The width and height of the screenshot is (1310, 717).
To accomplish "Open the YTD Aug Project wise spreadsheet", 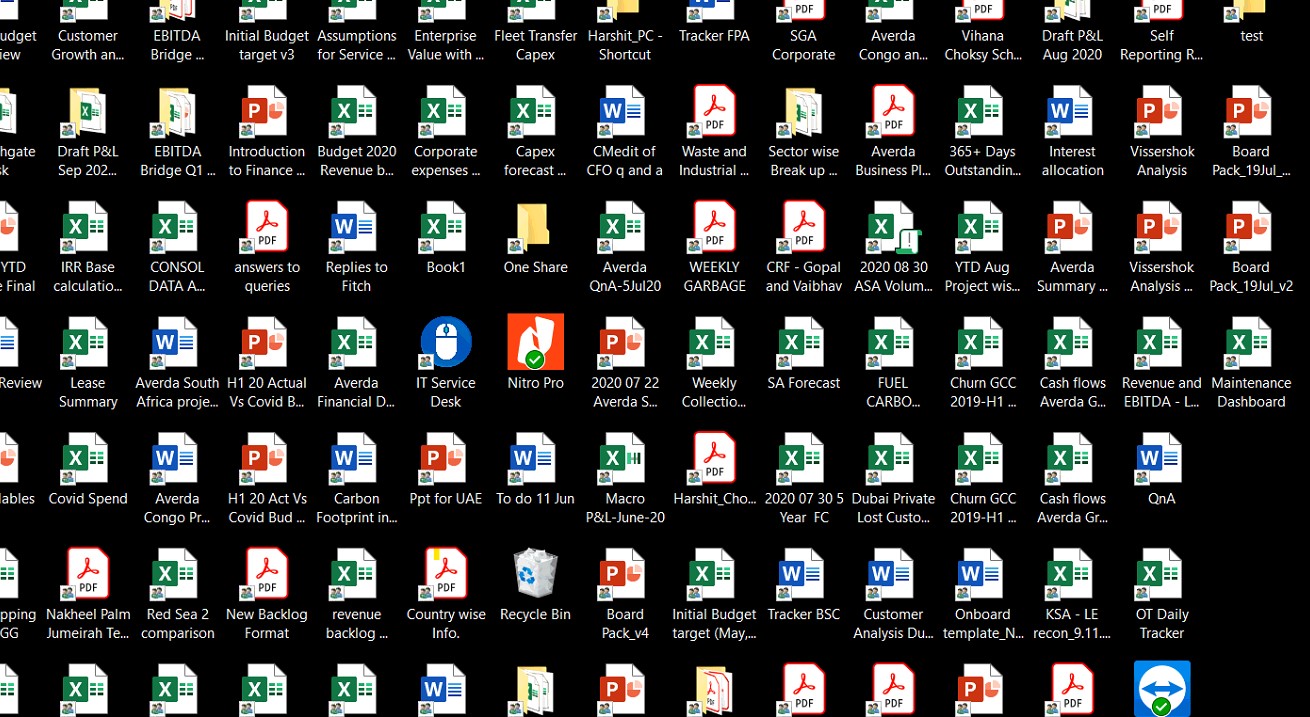I will [982, 226].
